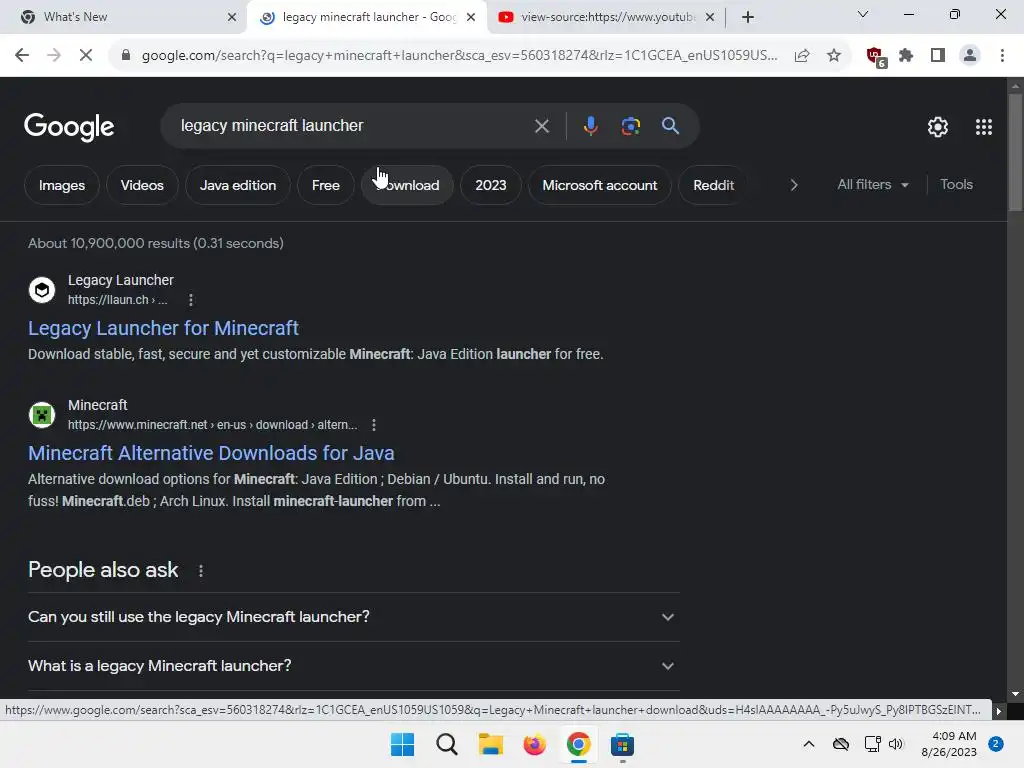Go to the Google logo homepage
This screenshot has height=768, width=1024.
[x=69, y=127]
